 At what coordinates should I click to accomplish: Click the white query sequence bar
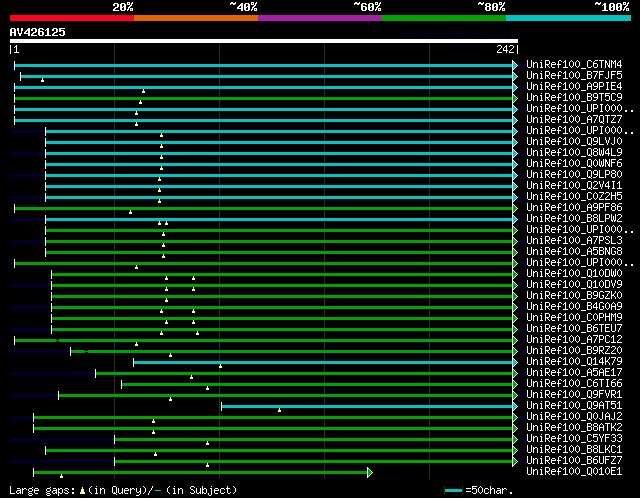(x=264, y=41)
